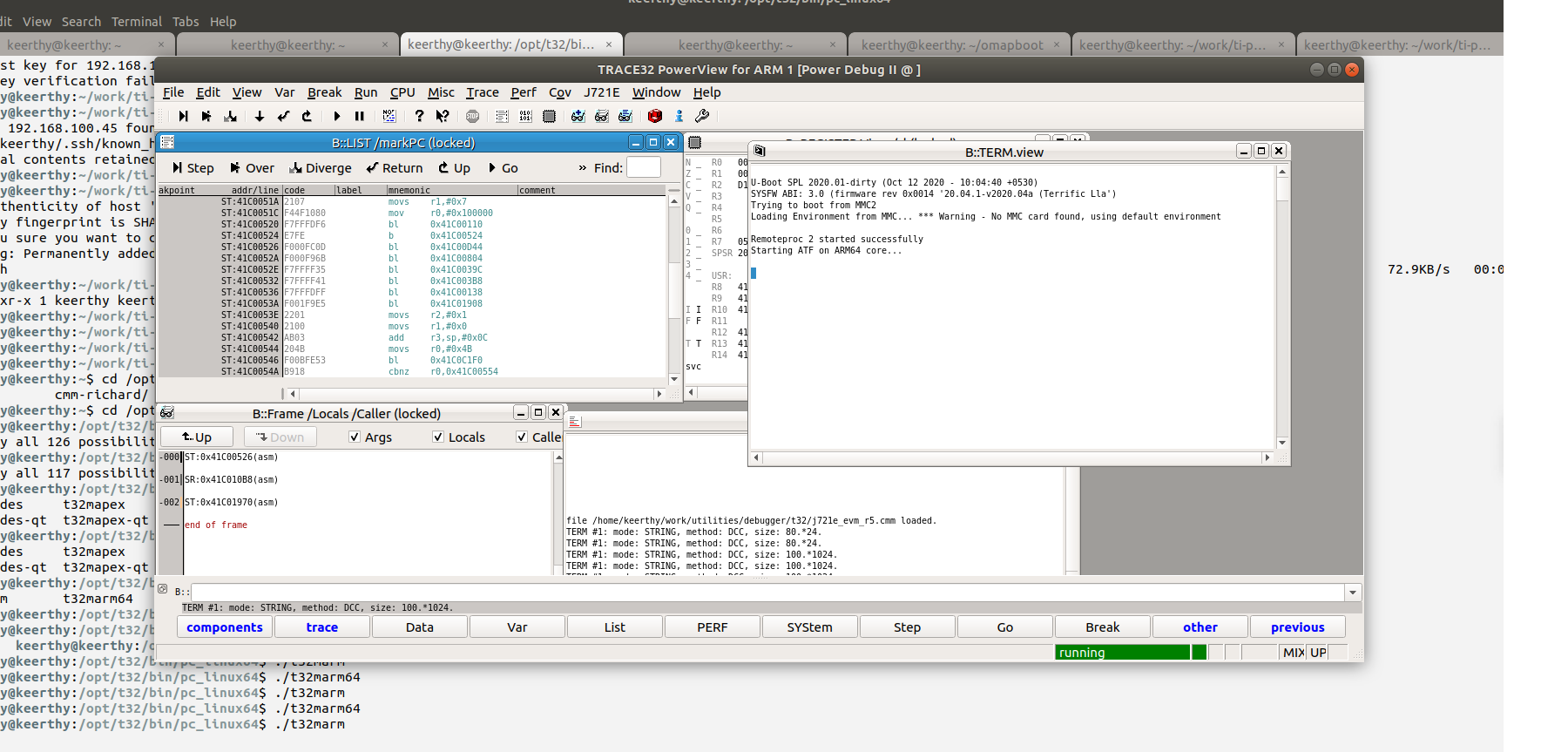This screenshot has height=752, width=1568.
Task: Click the down-arrow step-into icon in toolbar
Action: (260, 116)
